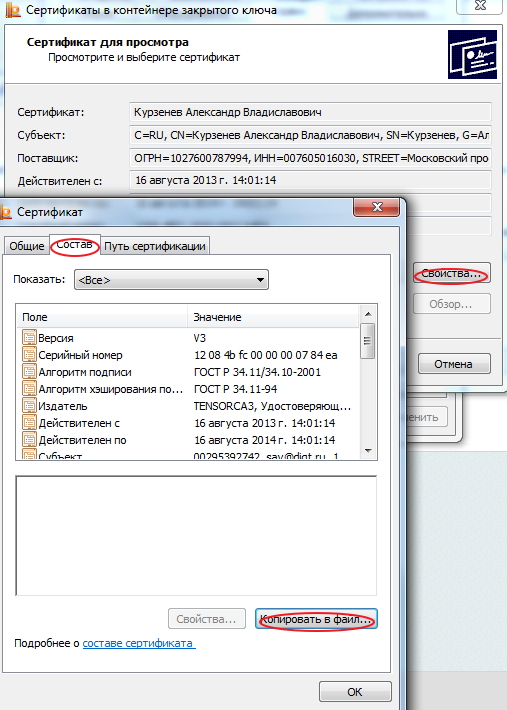Open the Путь сертификации tab

155,246
